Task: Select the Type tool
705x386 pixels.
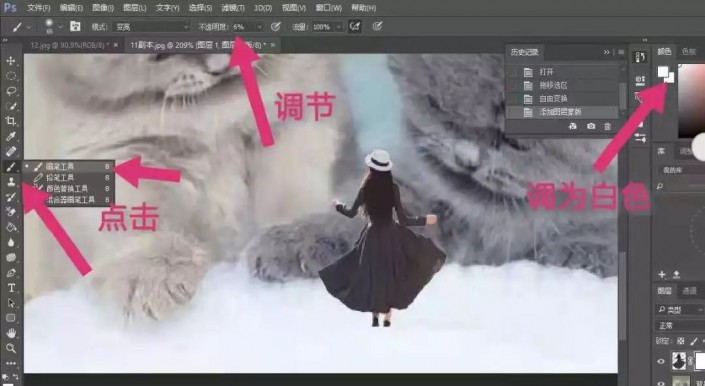Action: click(x=11, y=288)
